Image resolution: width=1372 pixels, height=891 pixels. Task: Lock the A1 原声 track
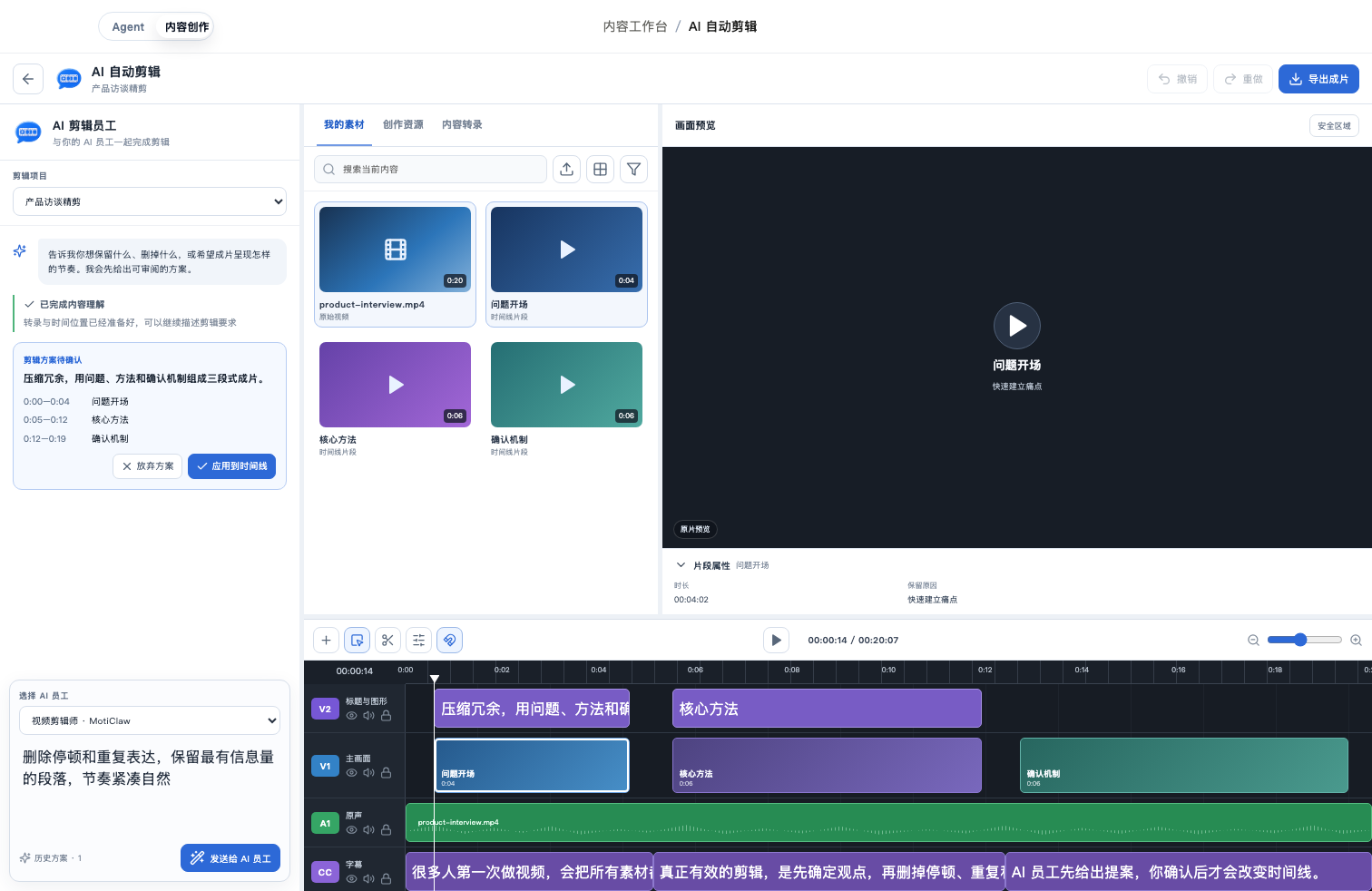point(386,830)
